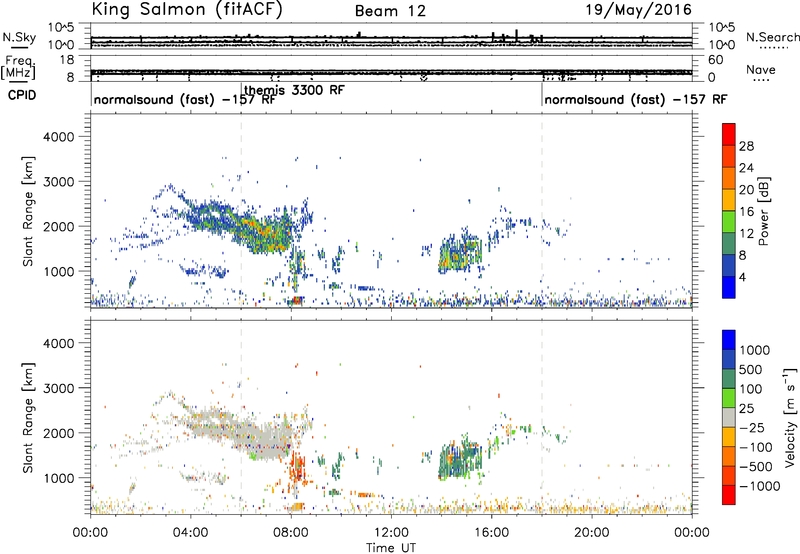Click the 28 tick on Power colorbar
The image size is (800, 554).
point(746,146)
